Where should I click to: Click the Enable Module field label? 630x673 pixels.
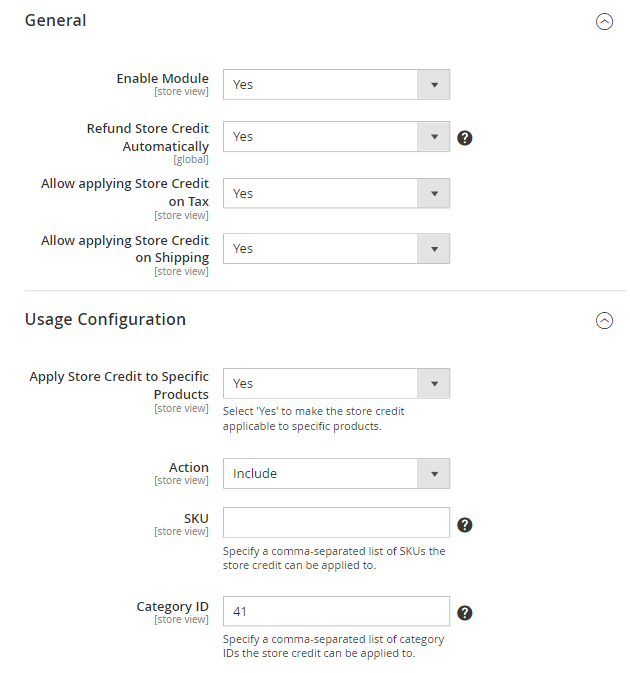(162, 79)
